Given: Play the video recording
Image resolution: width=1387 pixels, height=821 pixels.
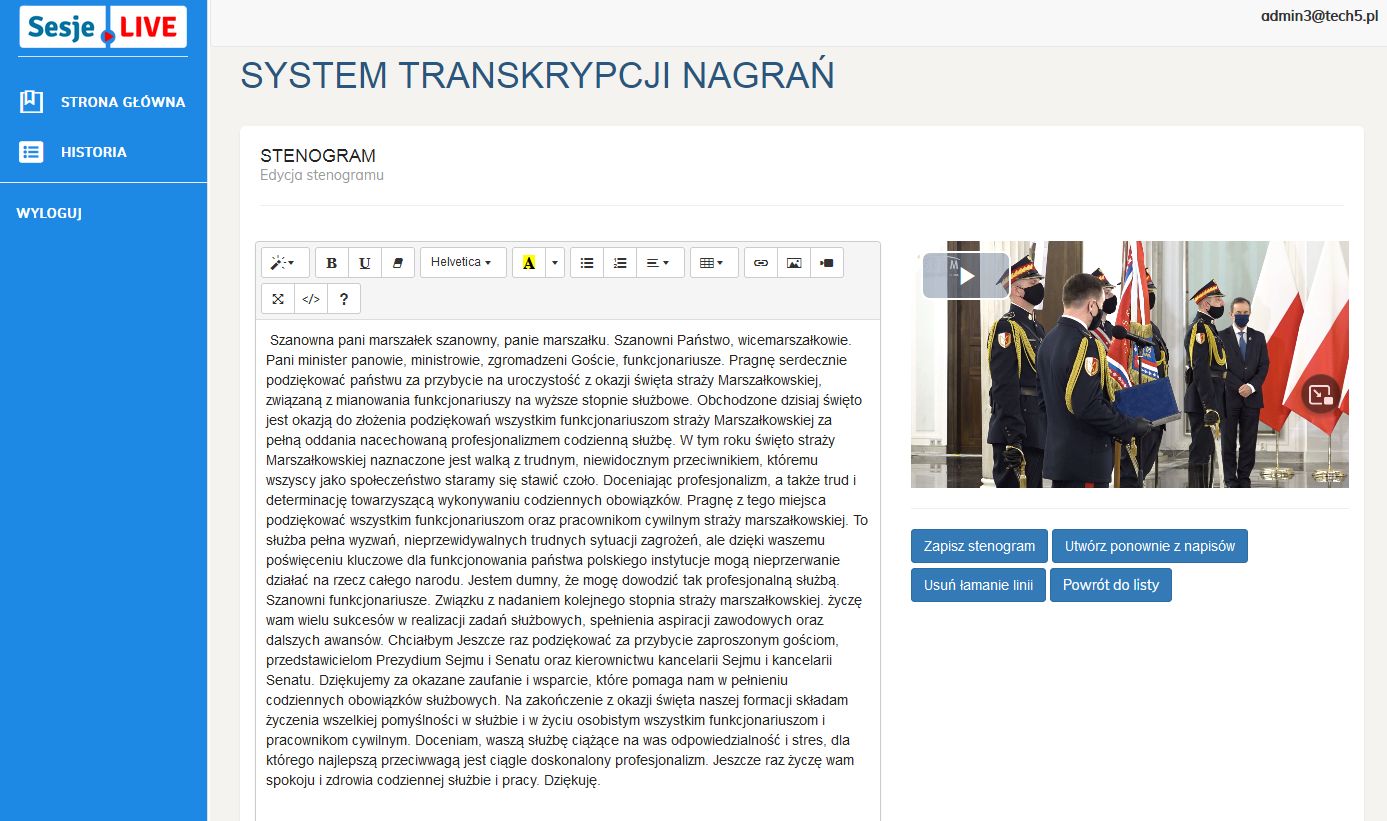Looking at the screenshot, I should pyautogui.click(x=966, y=275).
